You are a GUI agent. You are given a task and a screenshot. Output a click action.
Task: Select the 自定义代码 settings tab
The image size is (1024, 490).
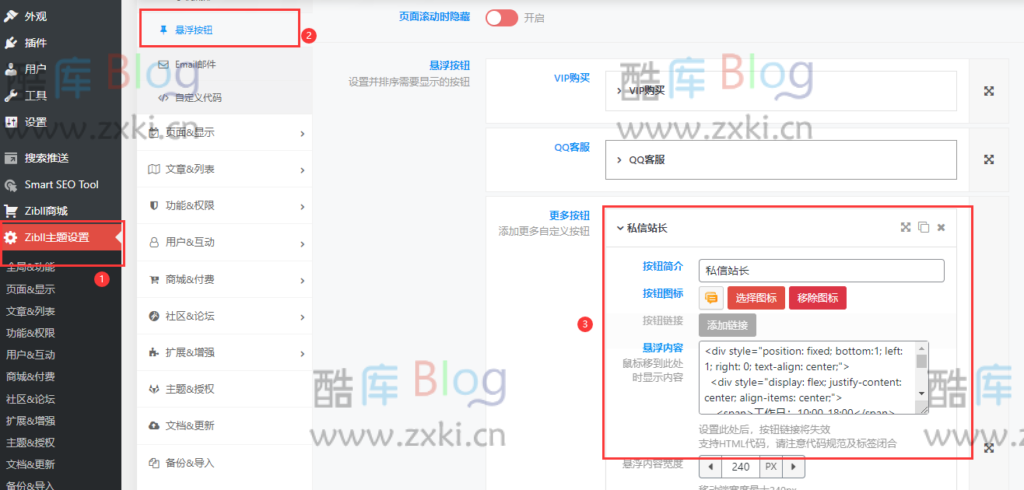click(225, 98)
